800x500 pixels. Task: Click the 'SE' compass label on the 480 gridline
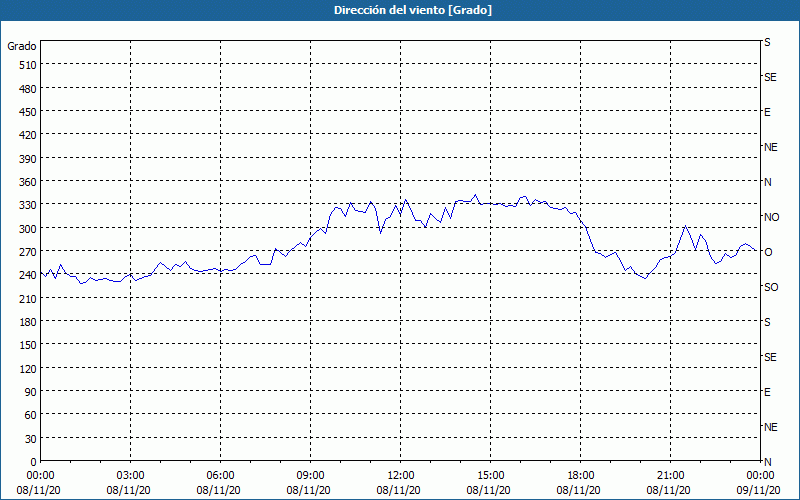[770, 77]
